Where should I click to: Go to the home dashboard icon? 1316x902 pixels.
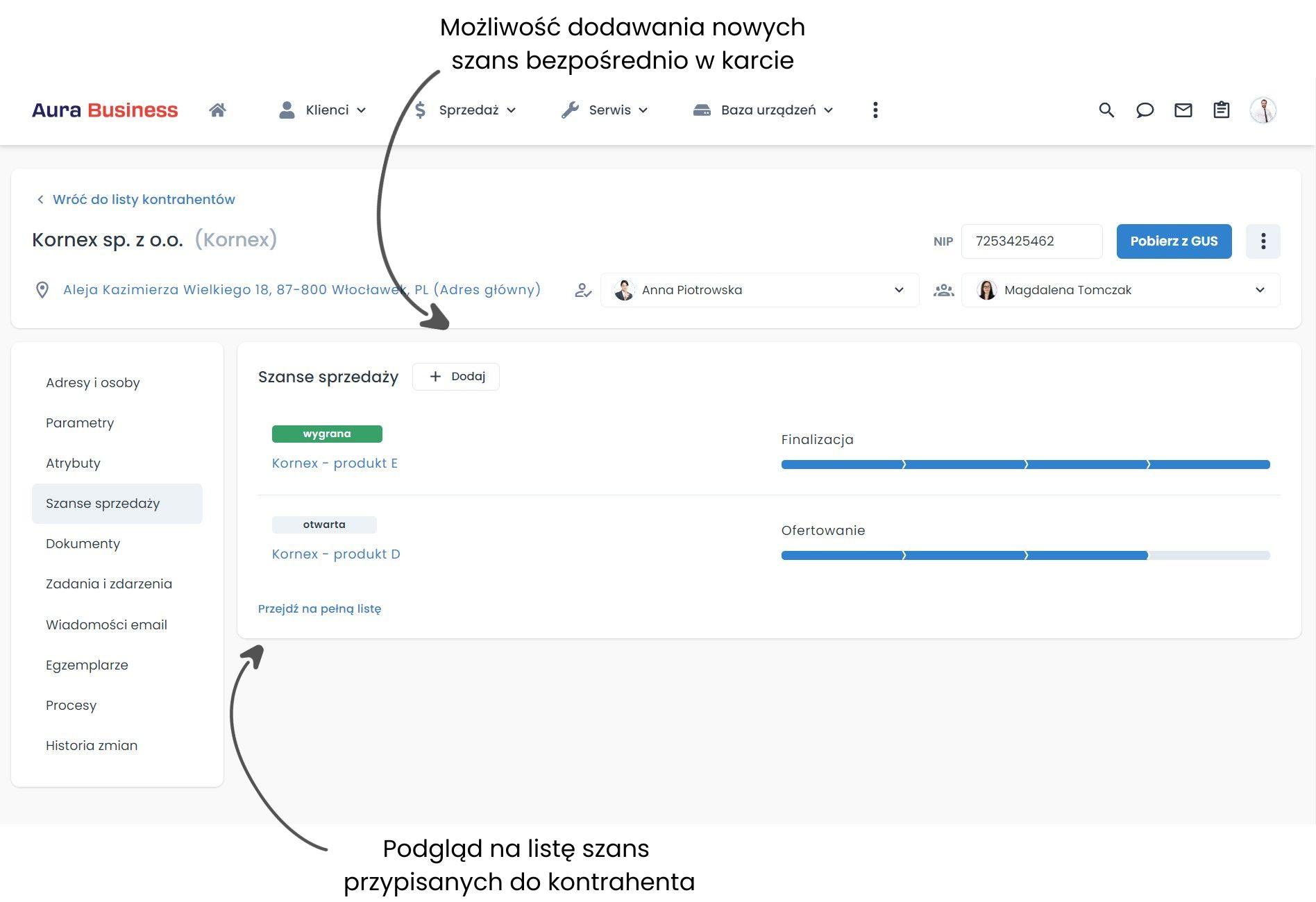click(x=217, y=110)
